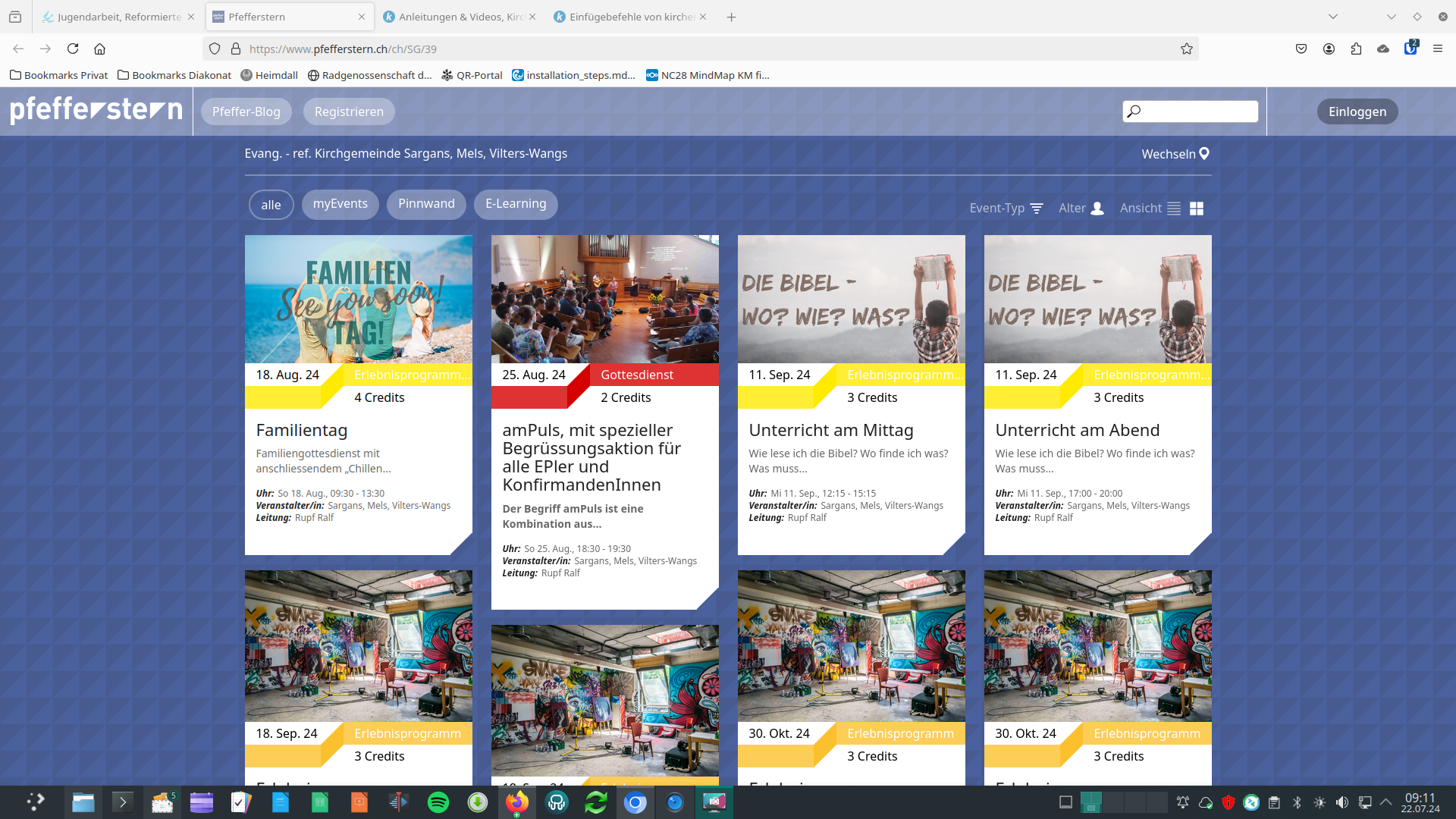Open Unterricht am Mittag event title
Image resolution: width=1456 pixels, height=819 pixels.
(x=830, y=430)
